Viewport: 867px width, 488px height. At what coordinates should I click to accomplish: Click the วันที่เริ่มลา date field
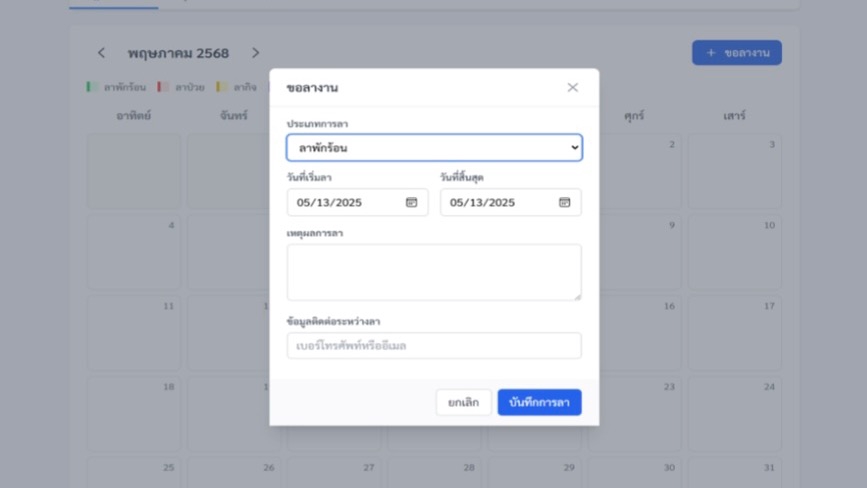point(345,202)
